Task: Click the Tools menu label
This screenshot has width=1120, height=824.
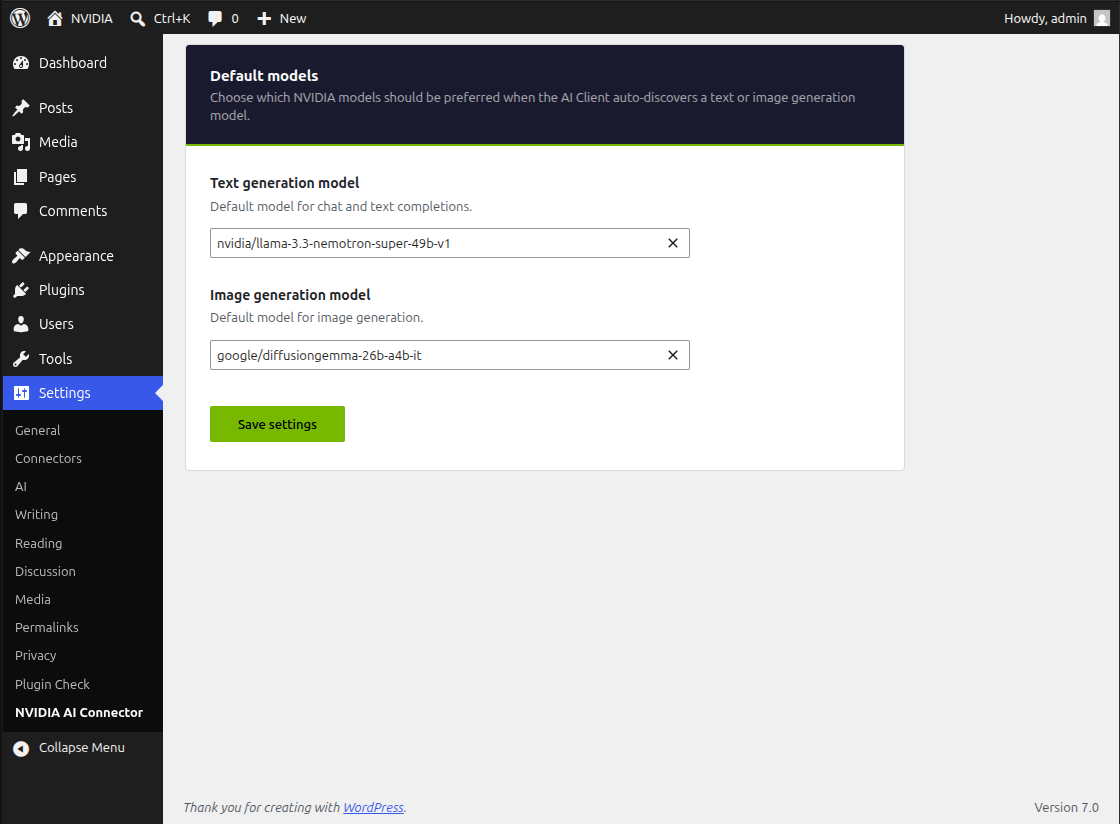Action: (56, 358)
